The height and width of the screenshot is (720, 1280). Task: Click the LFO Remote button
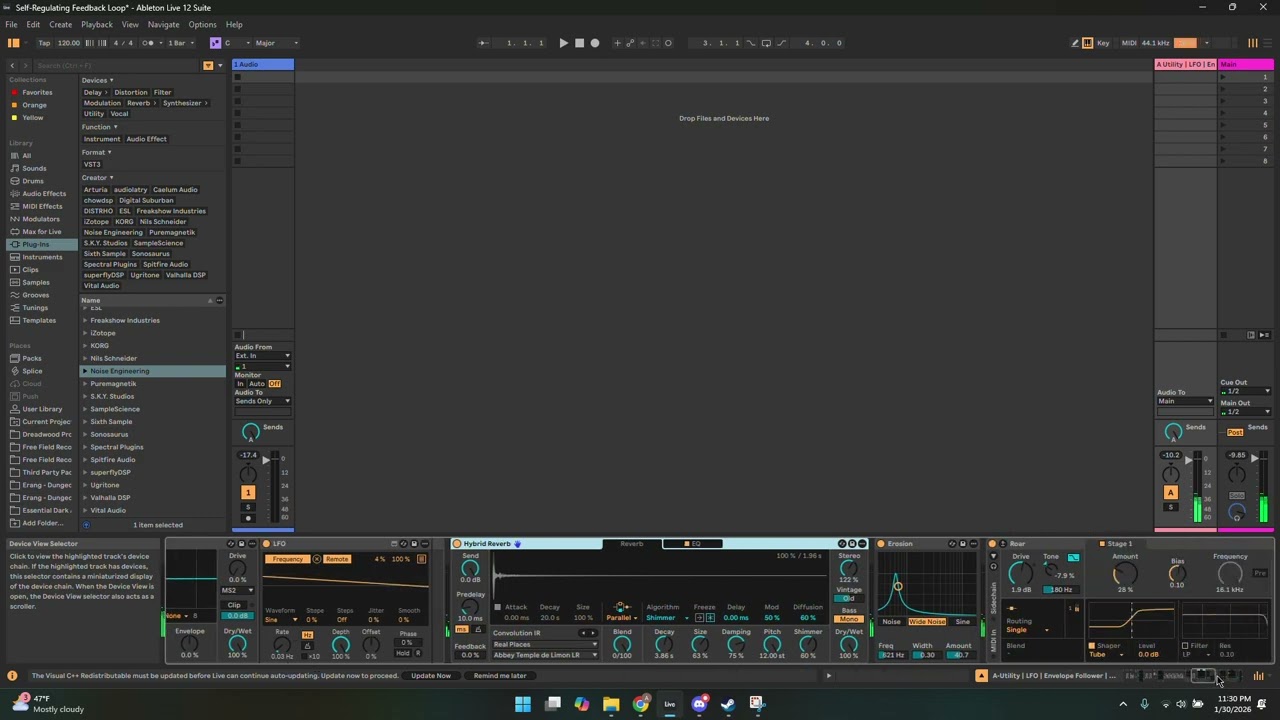pyautogui.click(x=337, y=559)
